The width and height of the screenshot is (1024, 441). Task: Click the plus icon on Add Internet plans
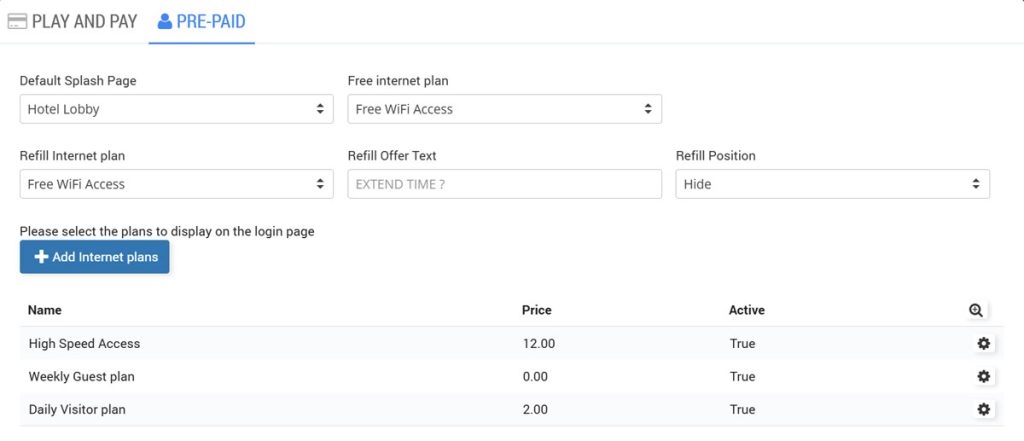41,257
